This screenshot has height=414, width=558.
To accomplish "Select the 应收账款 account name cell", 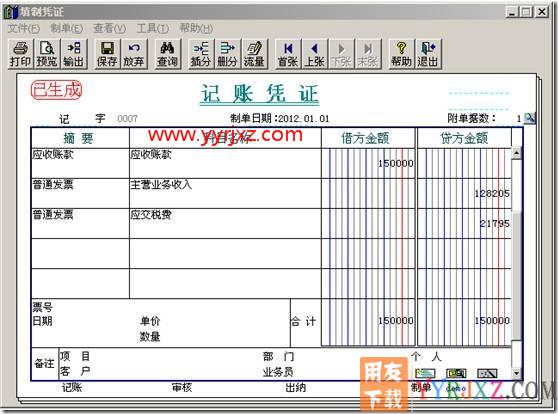I will (225, 163).
